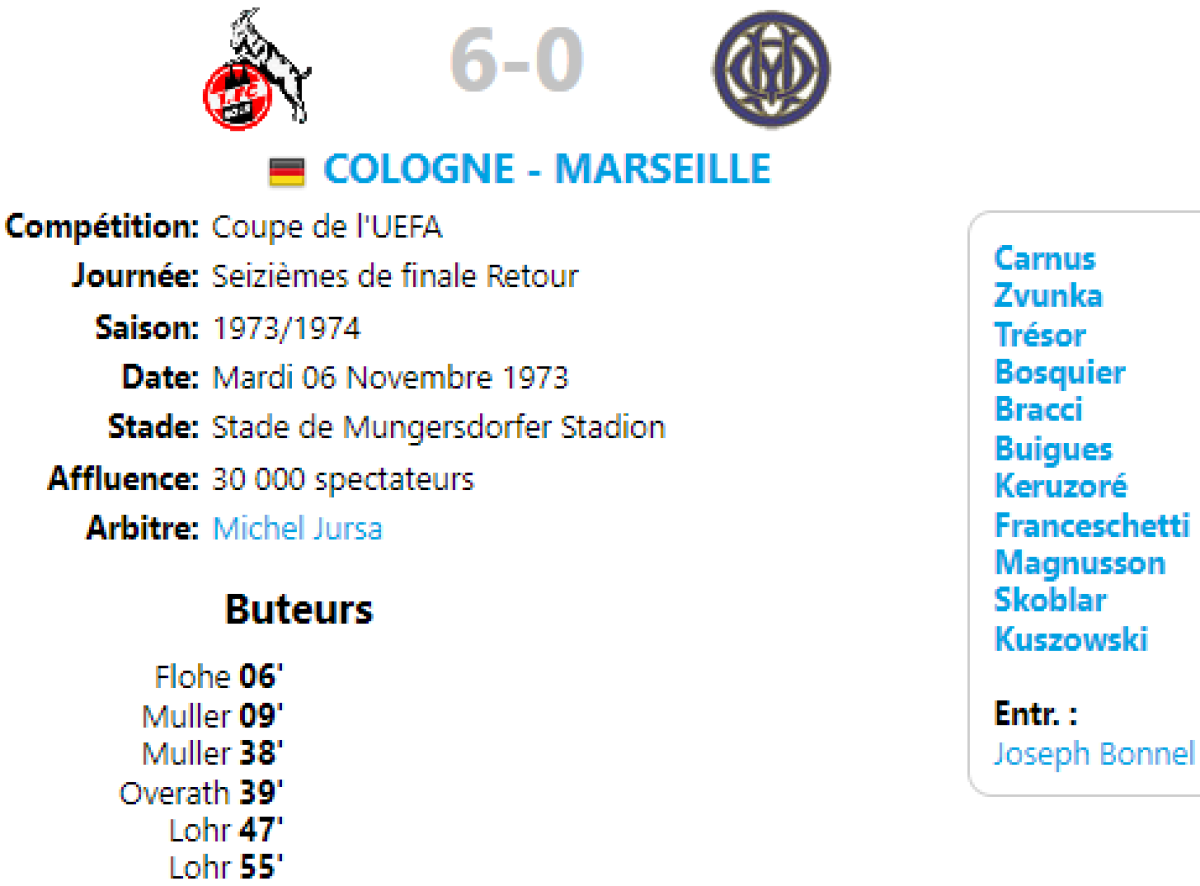
Task: Click the FC Cologne goat logo
Action: [257, 68]
